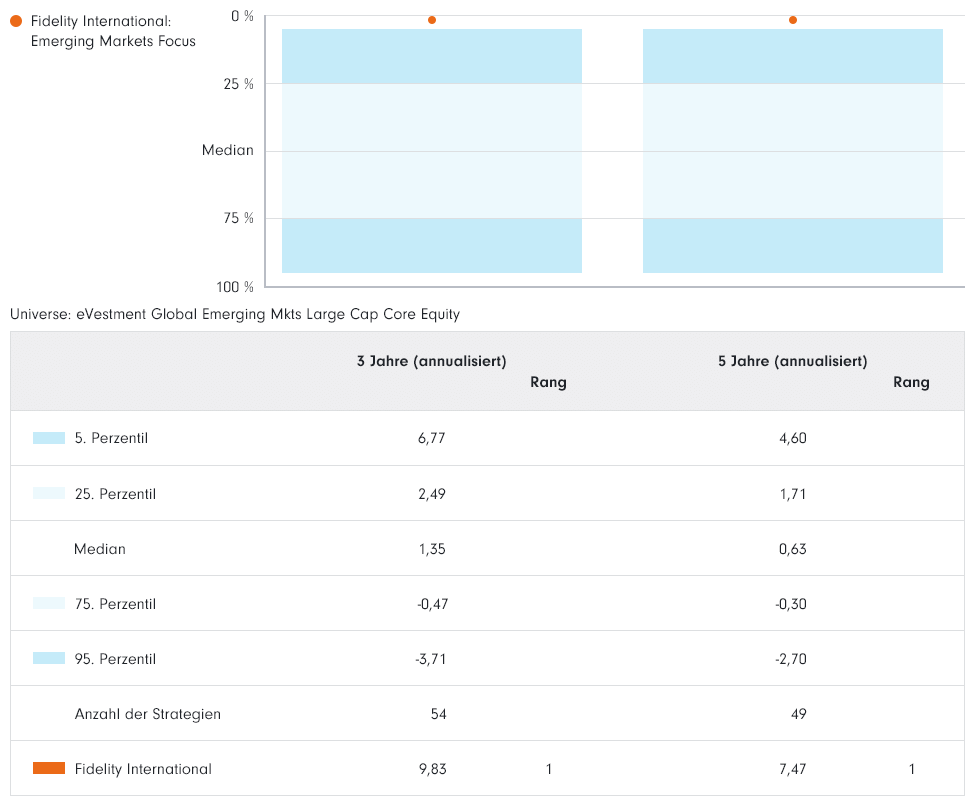Click the value -0,47

(x=432, y=604)
